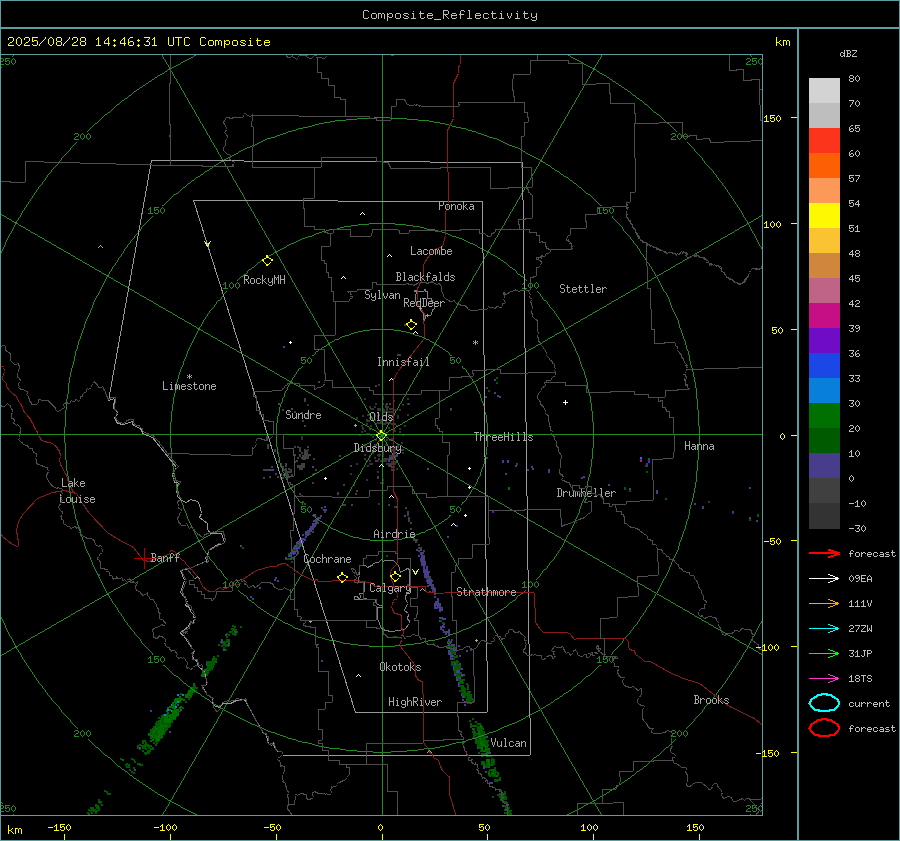Click the 20 dBZ green color swatch
The image size is (900, 841).
click(824, 416)
